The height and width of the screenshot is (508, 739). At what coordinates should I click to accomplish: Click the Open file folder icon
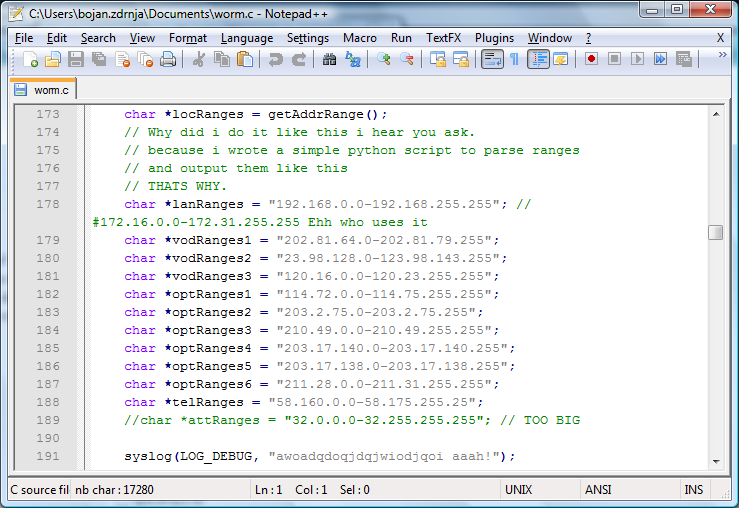53,60
